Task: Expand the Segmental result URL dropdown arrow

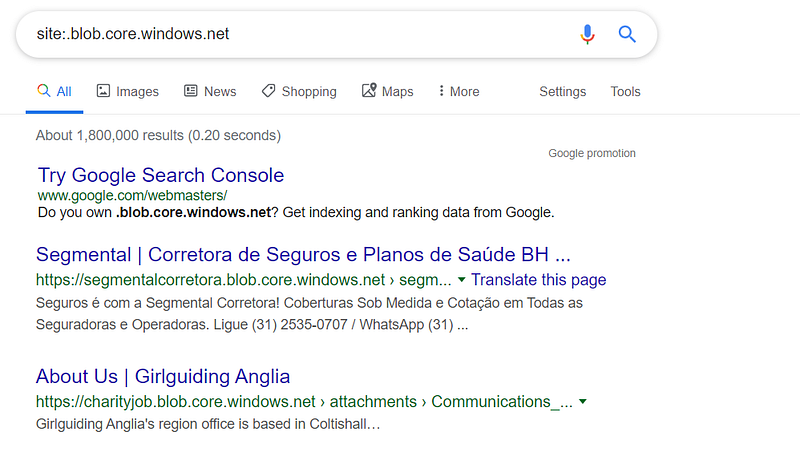Action: pyautogui.click(x=461, y=280)
